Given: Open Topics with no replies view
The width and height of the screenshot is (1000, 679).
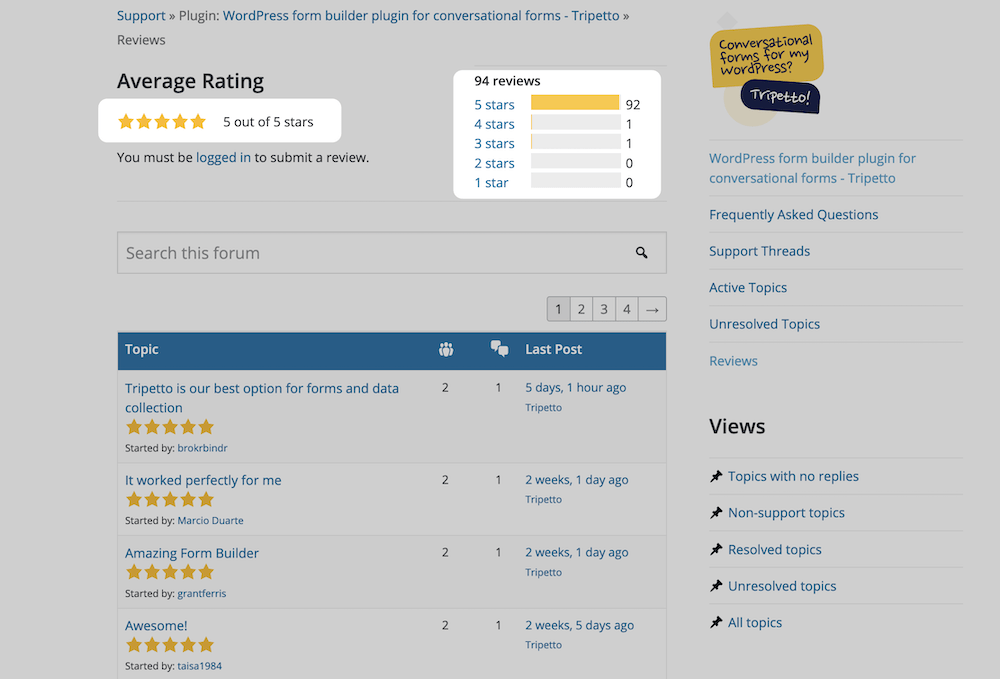Looking at the screenshot, I should [793, 476].
